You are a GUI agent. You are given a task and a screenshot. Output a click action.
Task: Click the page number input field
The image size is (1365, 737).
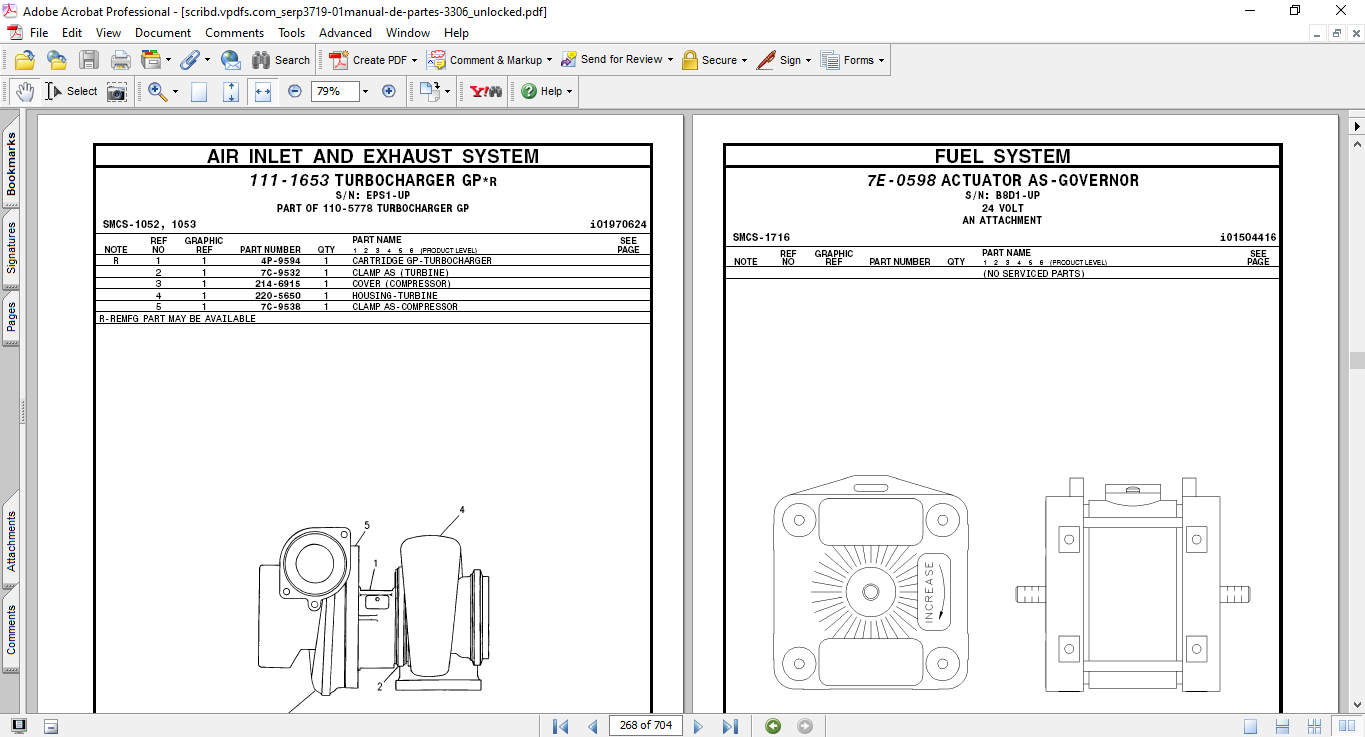coord(646,725)
